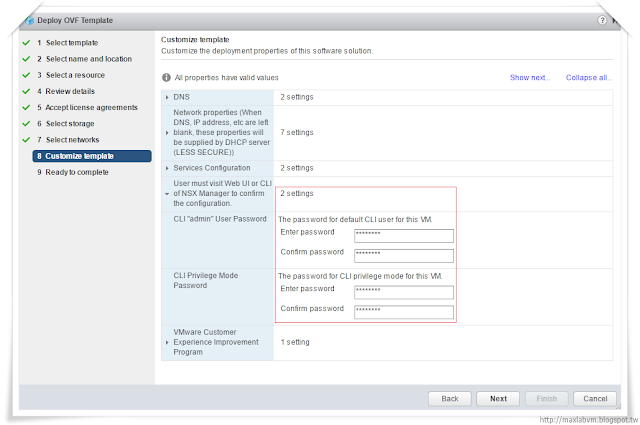The width and height of the screenshot is (640, 425).
Task: Focus CLI Privilege Mode Confirm password field
Action: (x=404, y=312)
